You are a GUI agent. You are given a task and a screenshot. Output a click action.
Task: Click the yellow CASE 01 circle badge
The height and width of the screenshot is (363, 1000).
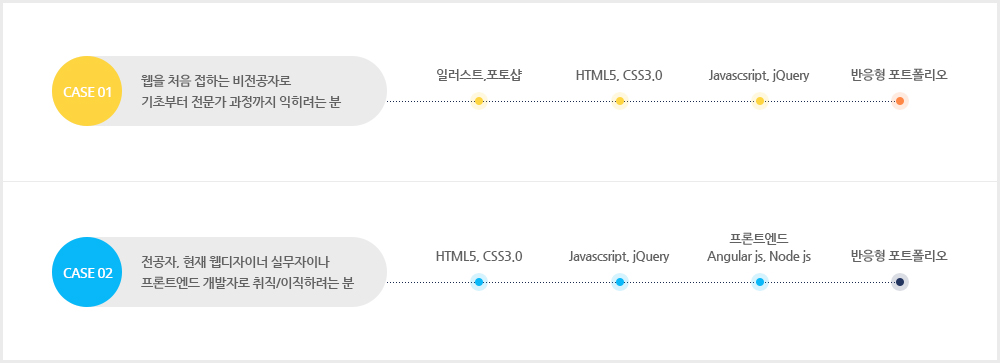[87, 91]
